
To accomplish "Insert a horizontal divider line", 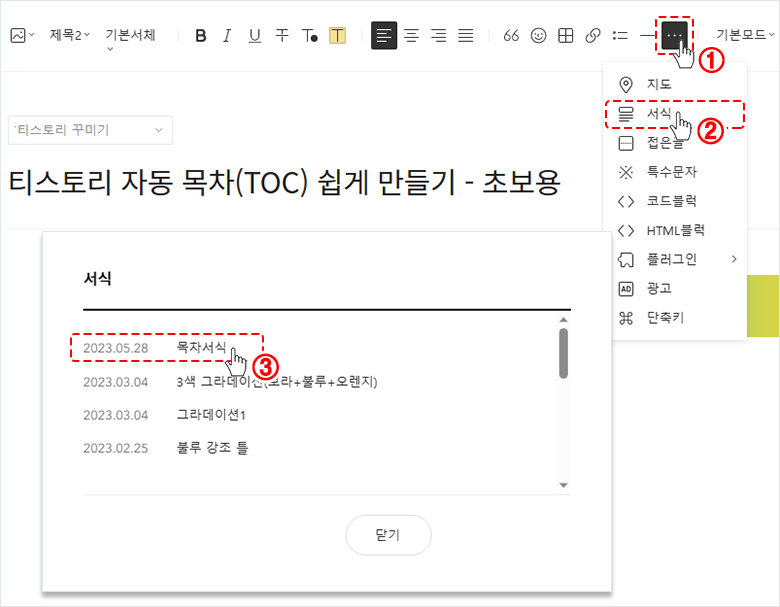I will 647,35.
